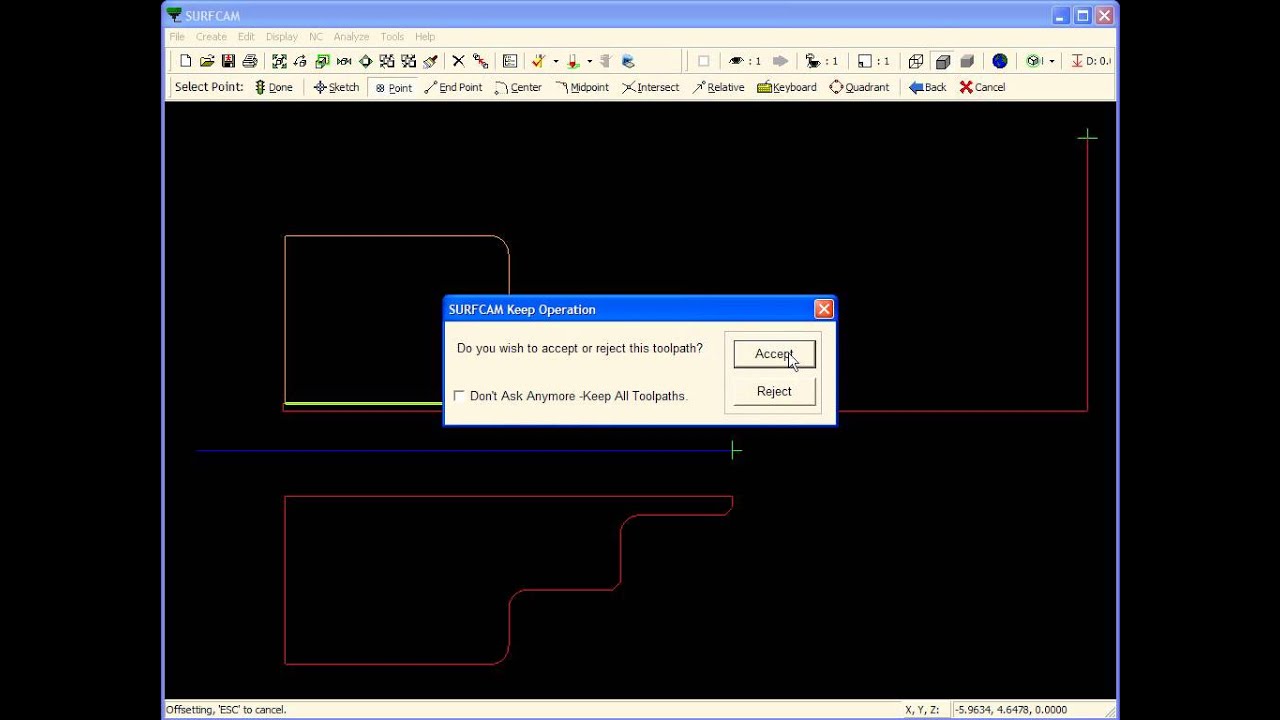Select Quadrant snap mode
Viewport: 1280px width, 720px height.
tap(859, 87)
